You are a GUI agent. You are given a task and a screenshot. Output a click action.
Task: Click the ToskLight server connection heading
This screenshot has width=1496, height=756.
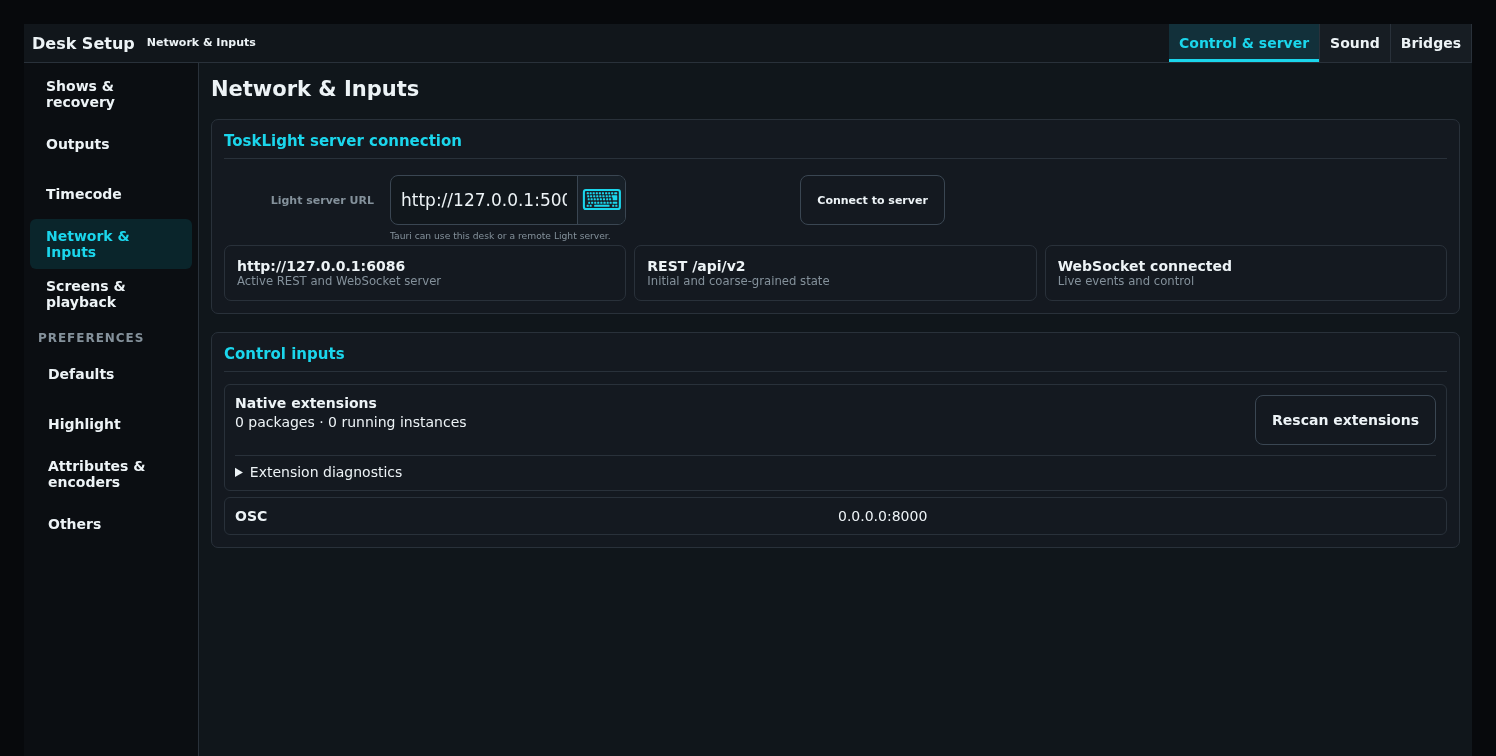pos(343,141)
